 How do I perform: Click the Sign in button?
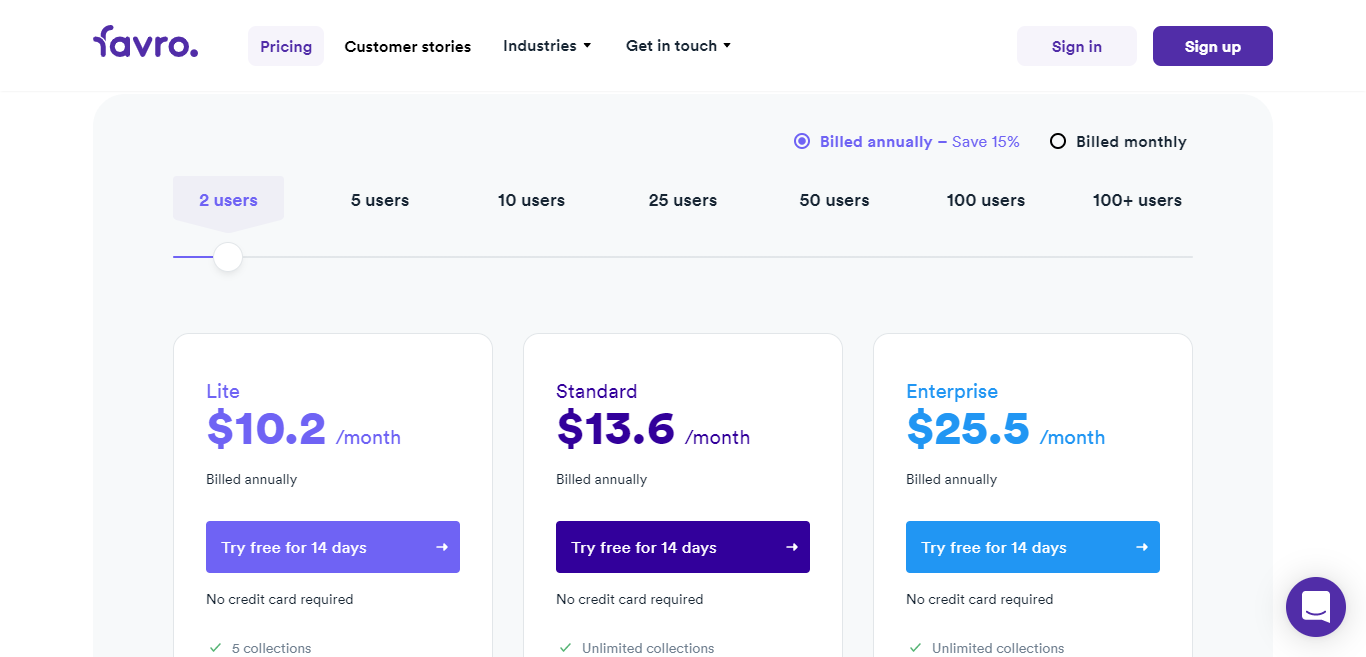click(1077, 46)
